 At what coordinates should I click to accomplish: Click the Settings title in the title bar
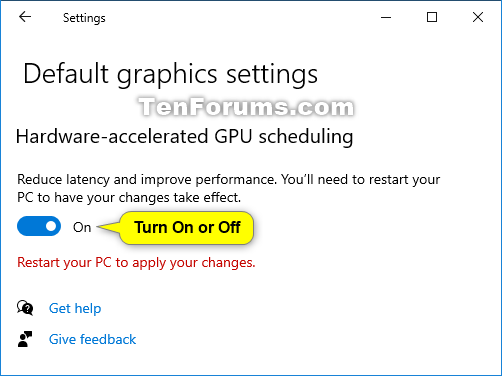tap(84, 18)
